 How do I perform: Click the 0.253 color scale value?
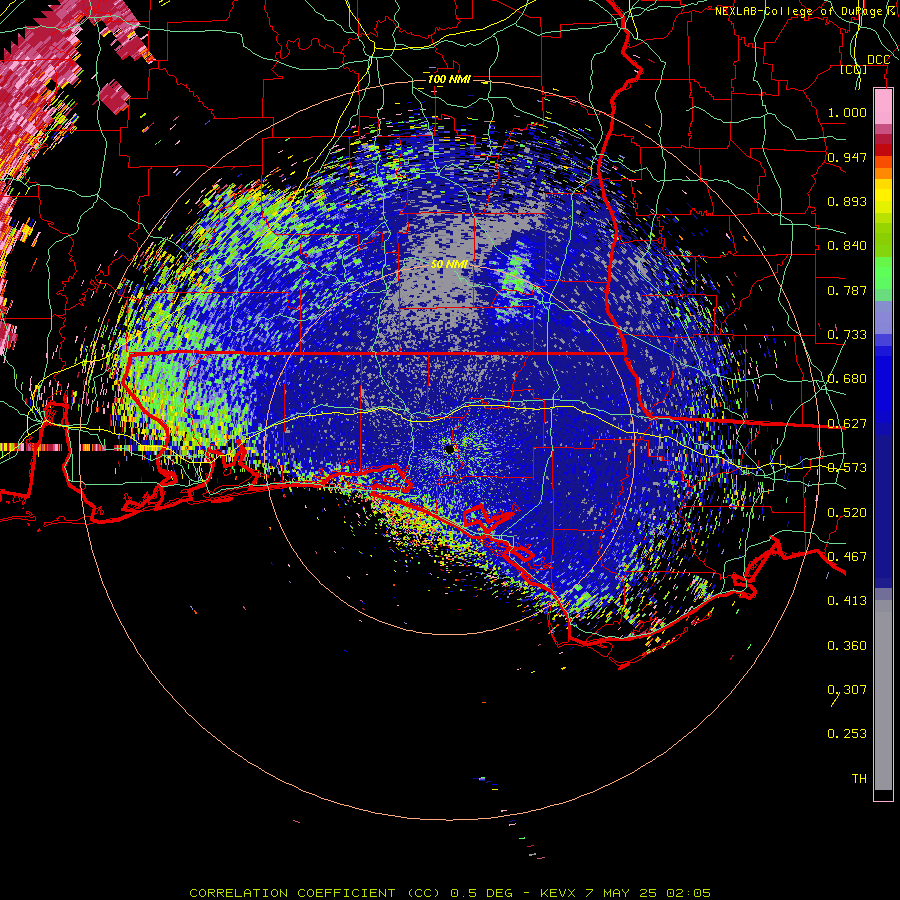847,734
